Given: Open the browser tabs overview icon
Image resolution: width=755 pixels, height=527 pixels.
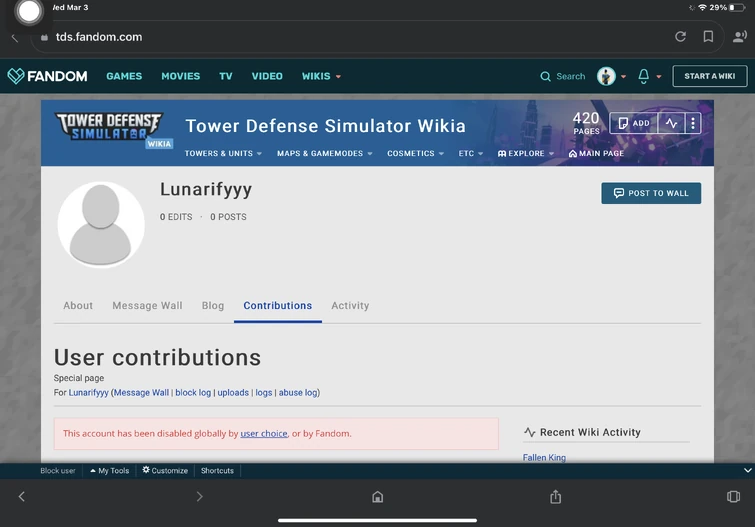Looking at the screenshot, I should tap(733, 496).
